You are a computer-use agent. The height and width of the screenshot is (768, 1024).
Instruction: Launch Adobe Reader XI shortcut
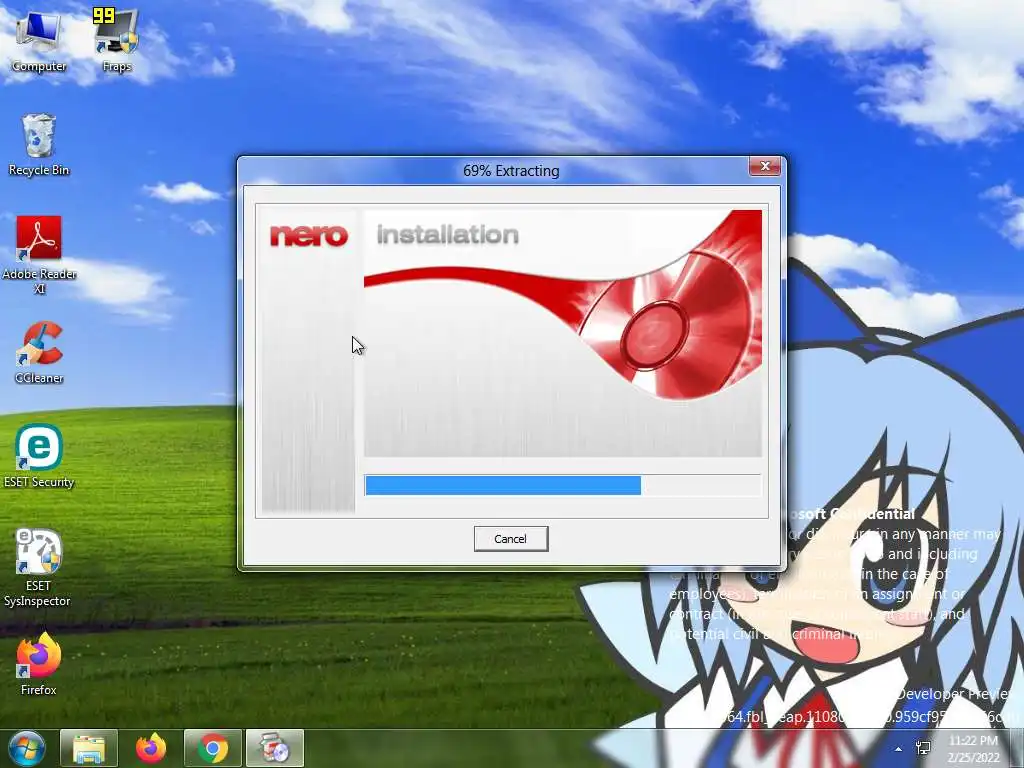click(39, 255)
